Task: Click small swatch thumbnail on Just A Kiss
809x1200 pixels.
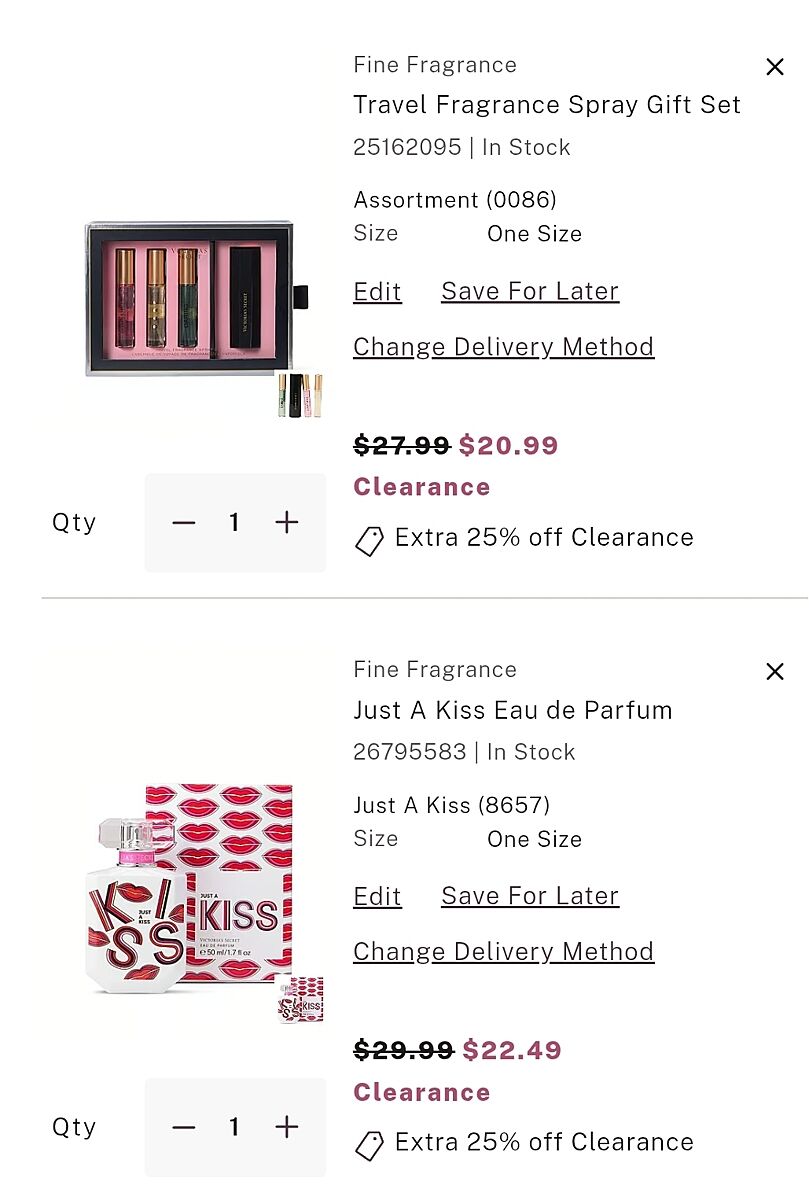Action: coord(299,999)
